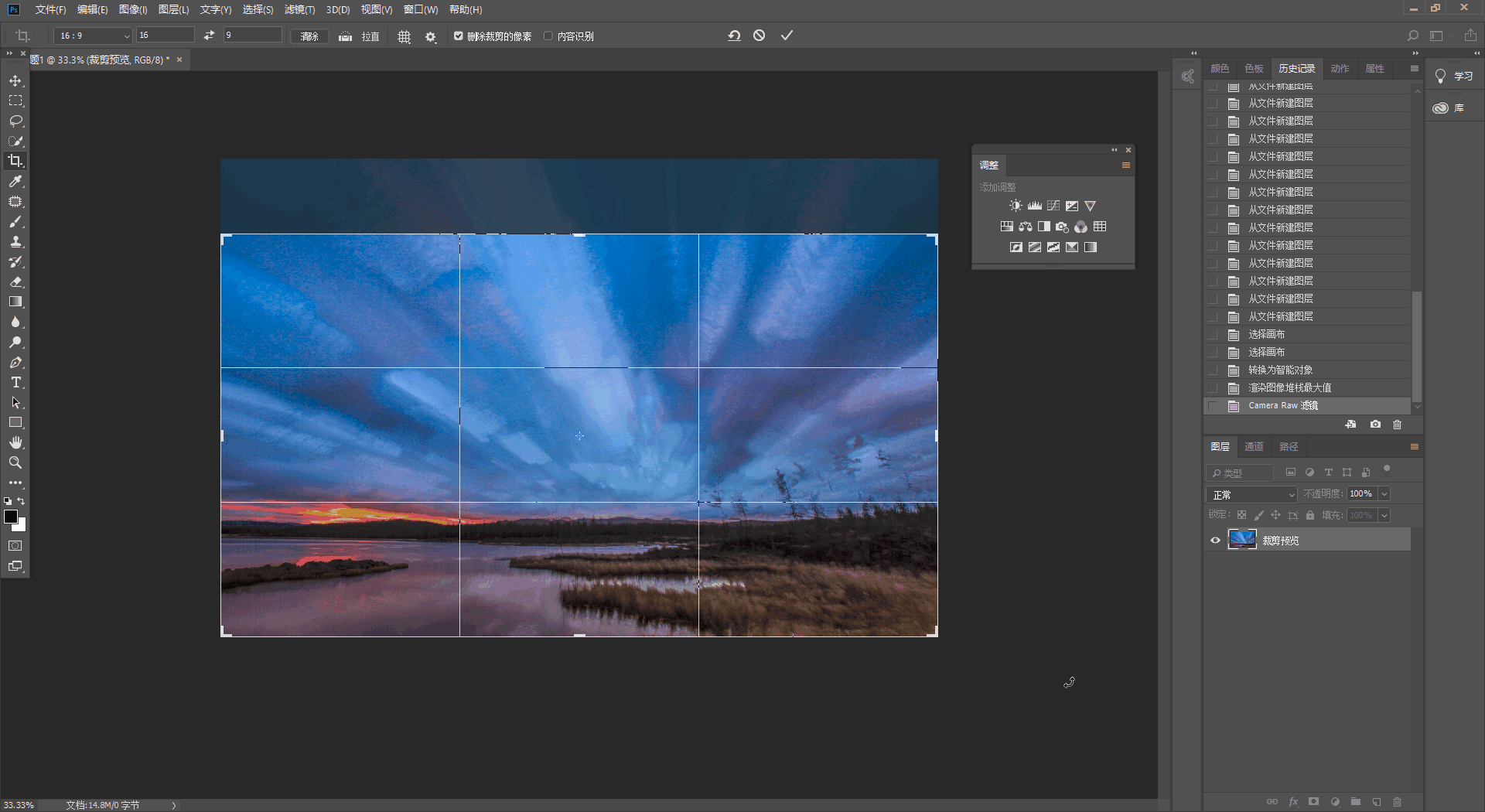Select the Lasso tool

(x=15, y=121)
